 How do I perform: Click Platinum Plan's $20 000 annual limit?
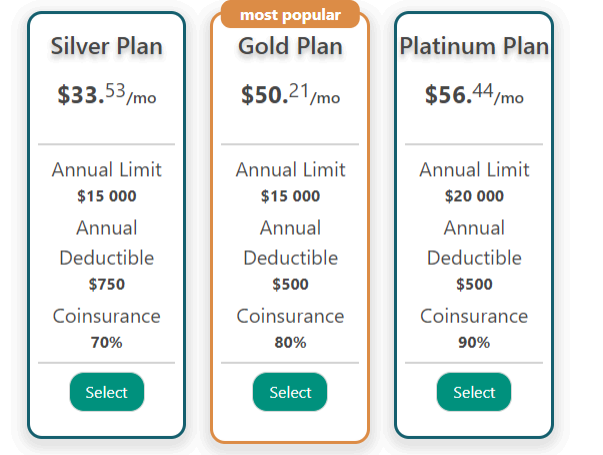click(x=474, y=196)
